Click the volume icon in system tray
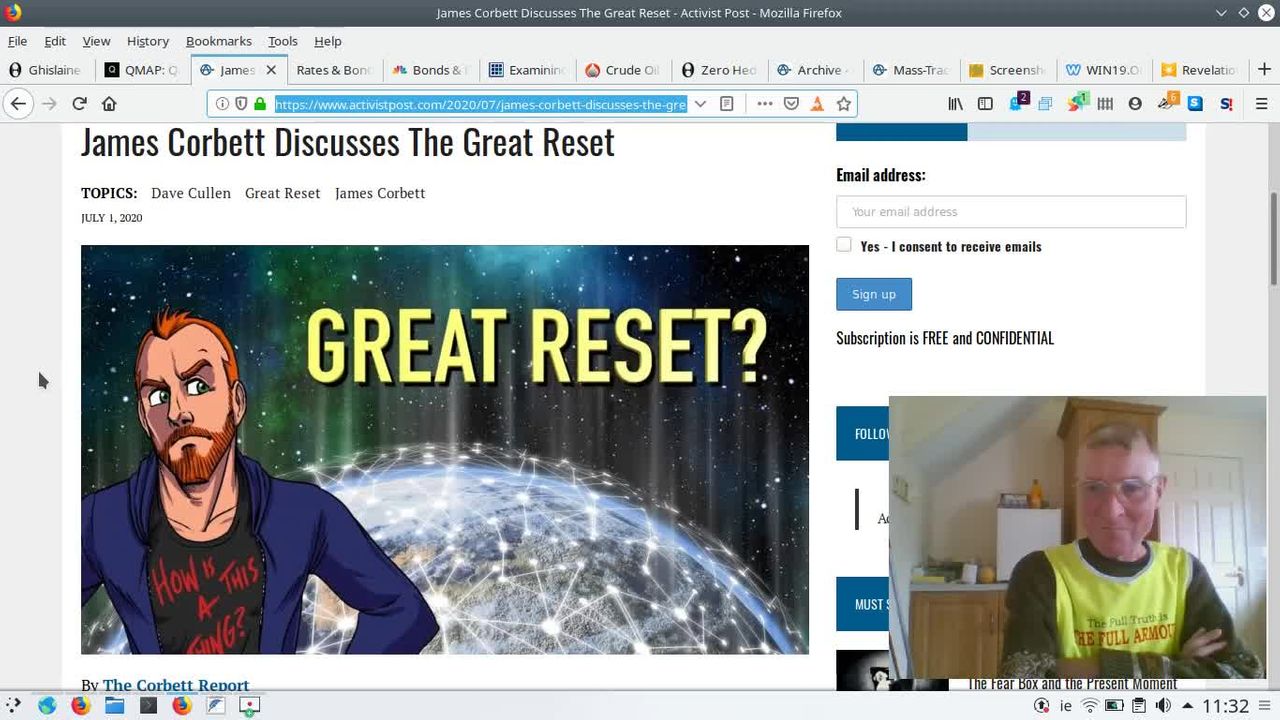 point(1163,706)
